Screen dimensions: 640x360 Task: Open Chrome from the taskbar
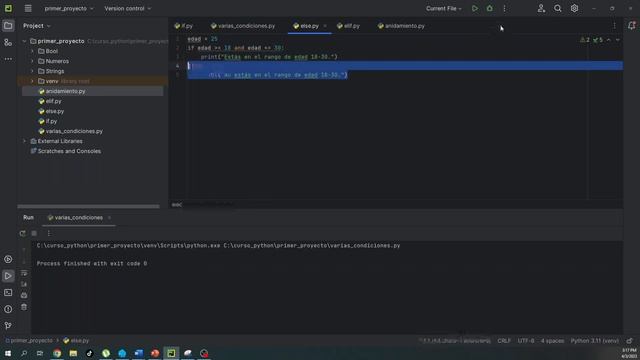coord(57,353)
